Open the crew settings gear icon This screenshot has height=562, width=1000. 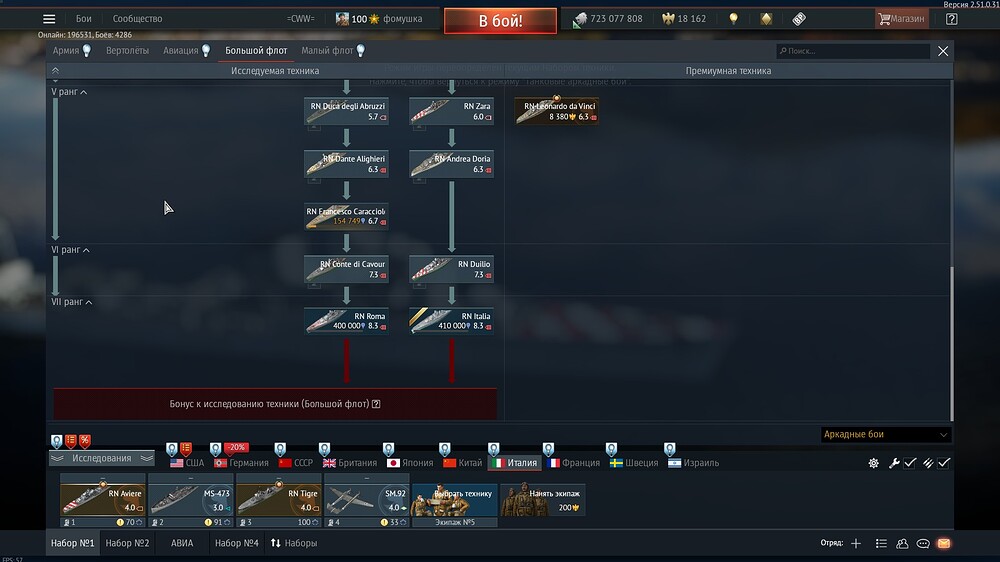click(874, 463)
